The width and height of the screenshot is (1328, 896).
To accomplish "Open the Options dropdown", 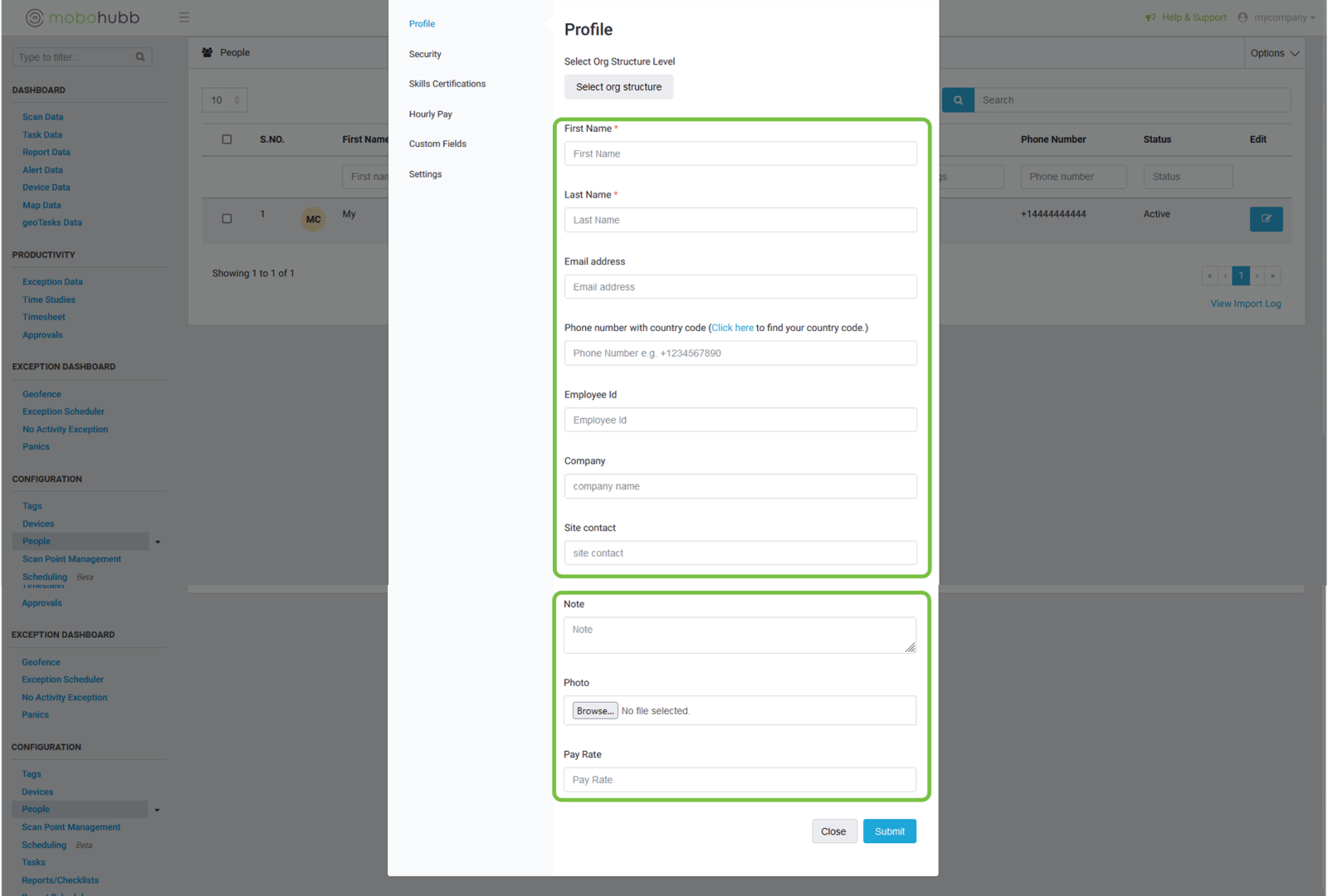I will point(1274,53).
